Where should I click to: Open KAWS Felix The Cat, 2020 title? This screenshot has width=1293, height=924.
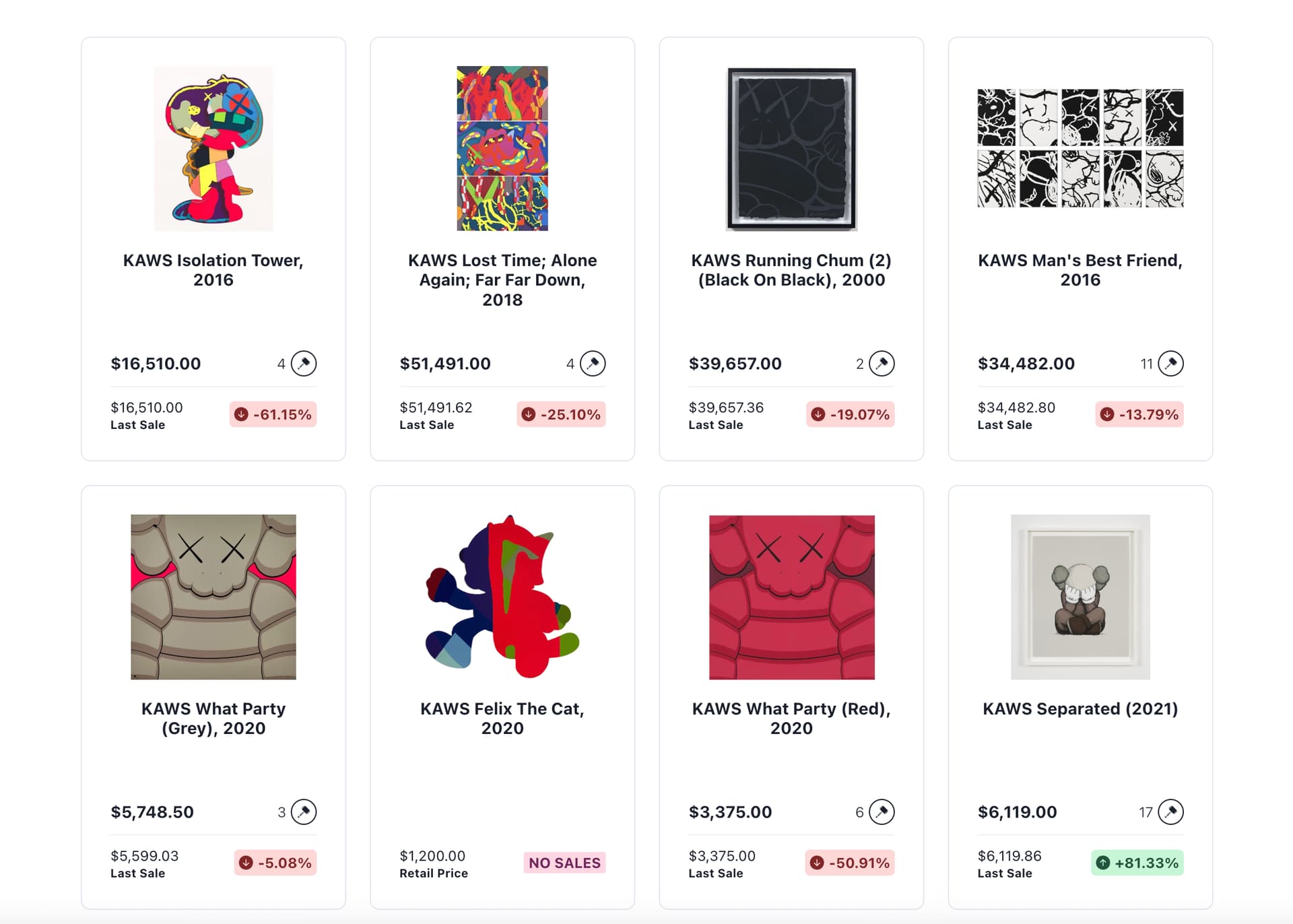click(502, 719)
